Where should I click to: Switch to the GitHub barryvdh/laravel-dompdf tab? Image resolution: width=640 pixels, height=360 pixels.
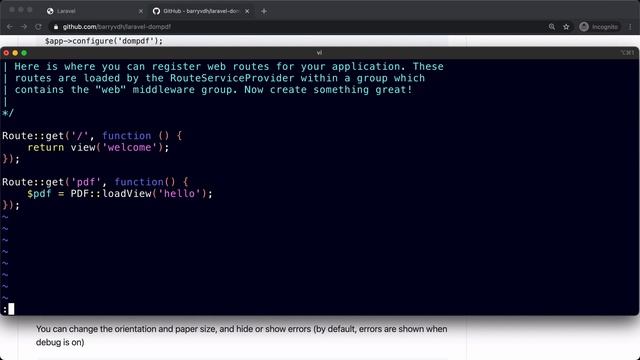[x=200, y=11]
